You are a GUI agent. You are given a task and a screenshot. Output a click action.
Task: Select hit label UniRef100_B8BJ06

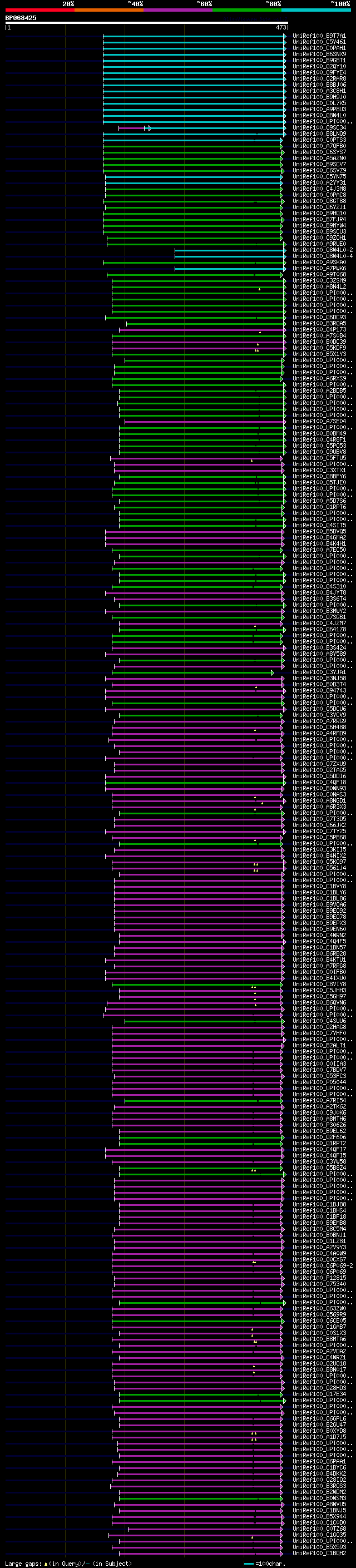point(319,85)
